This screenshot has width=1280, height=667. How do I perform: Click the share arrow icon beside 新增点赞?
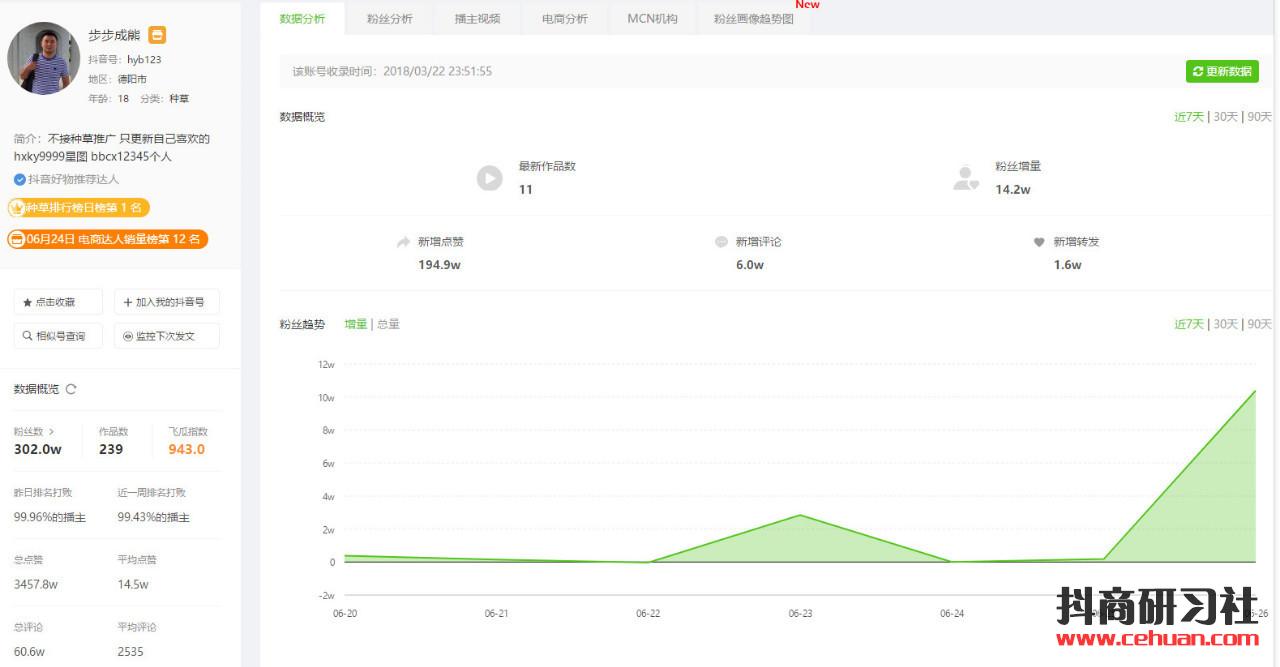coord(403,242)
